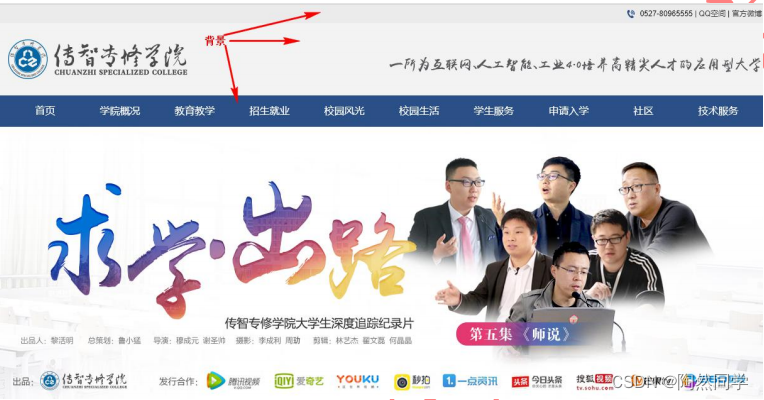
Task: Open the Tencent Video partner logo
Action: click(233, 381)
